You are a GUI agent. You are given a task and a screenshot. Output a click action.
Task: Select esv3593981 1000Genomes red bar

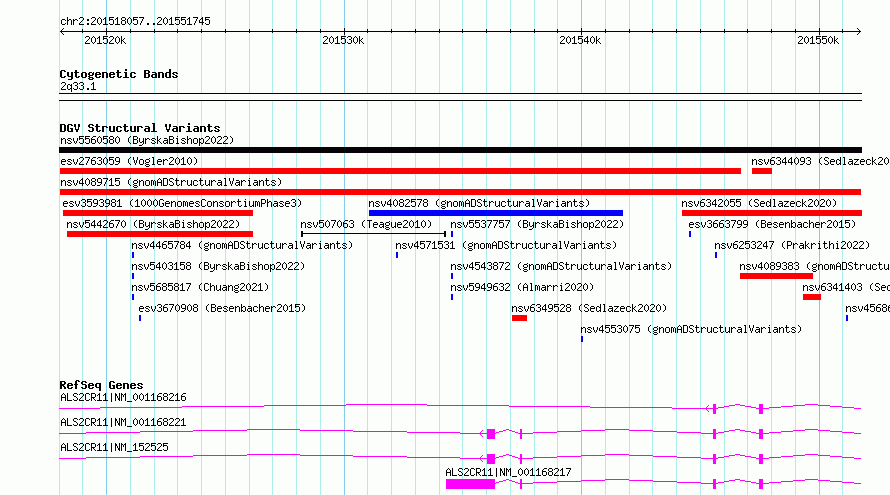[x=158, y=213]
